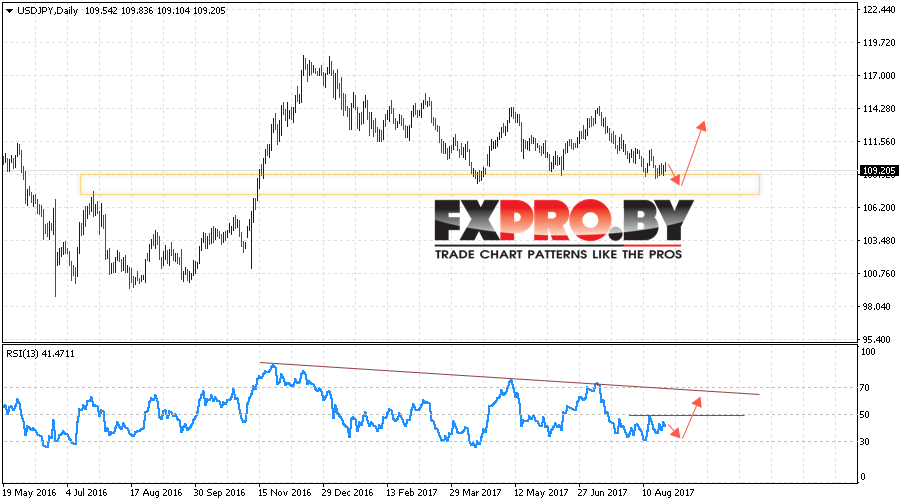Click the 17 Aug 2016 date label
The height and width of the screenshot is (504, 900).
[x=156, y=493]
